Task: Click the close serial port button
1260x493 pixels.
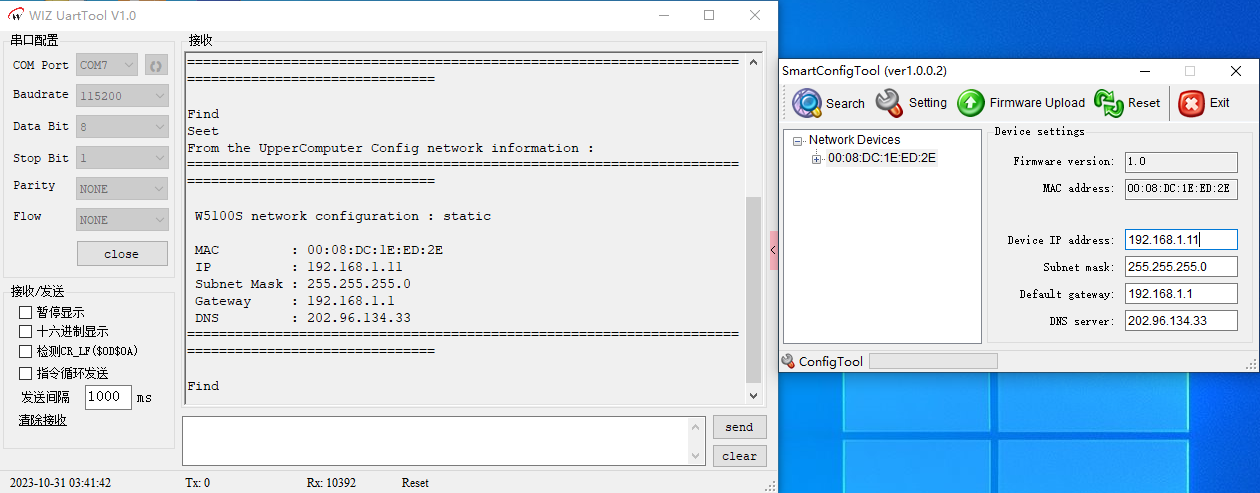Action: pos(122,254)
